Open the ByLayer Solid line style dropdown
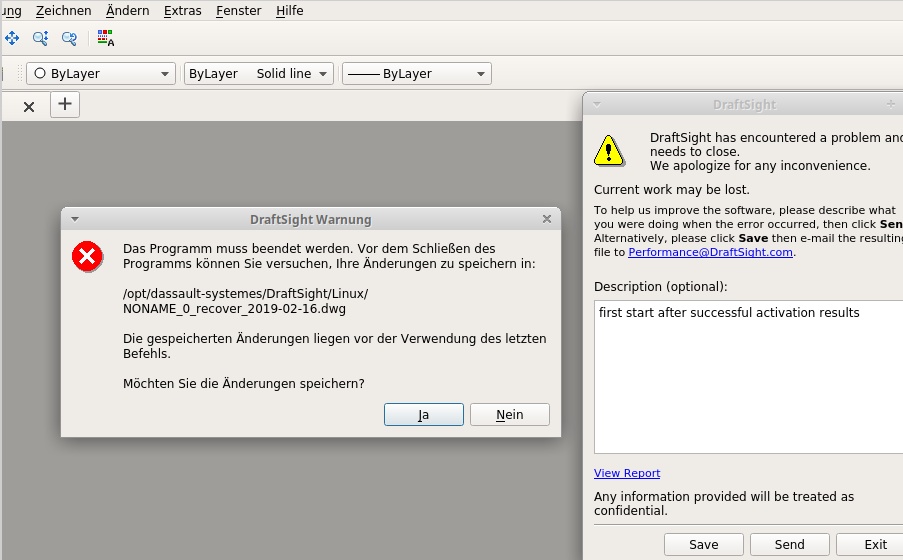Viewport: 903px width, 560px height. (259, 74)
